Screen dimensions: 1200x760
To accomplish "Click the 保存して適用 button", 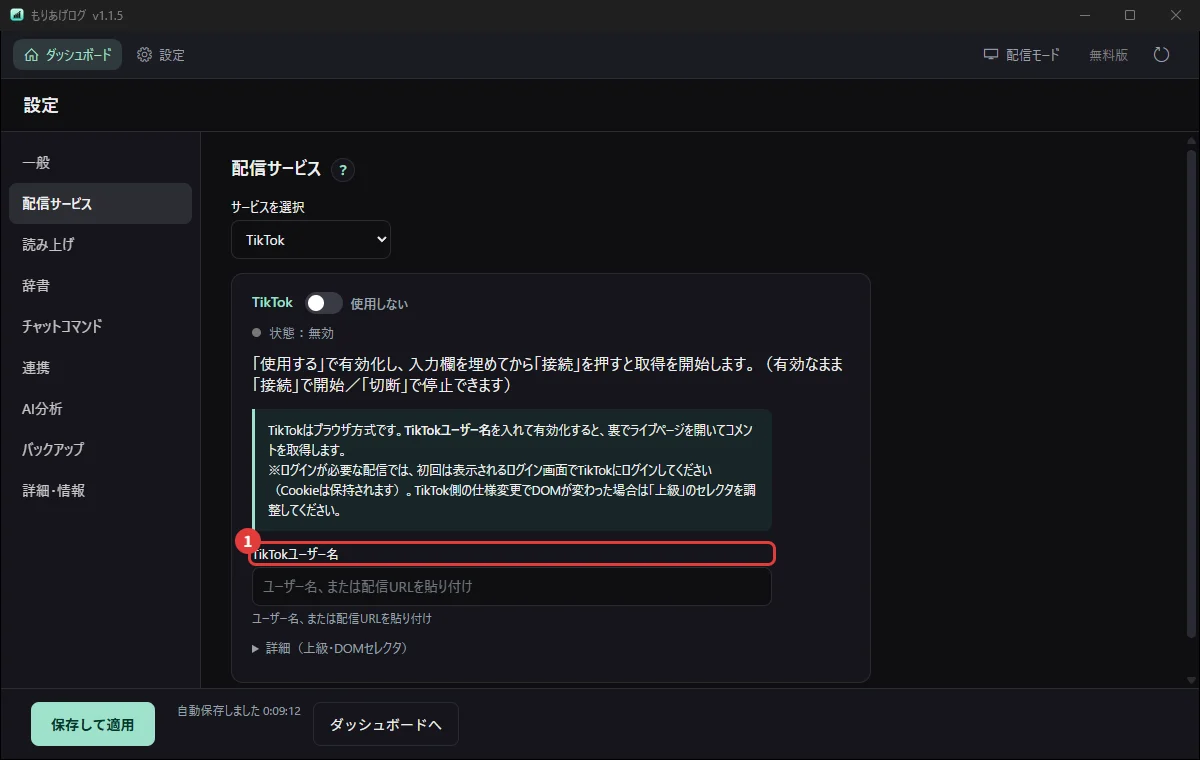I will coord(93,724).
